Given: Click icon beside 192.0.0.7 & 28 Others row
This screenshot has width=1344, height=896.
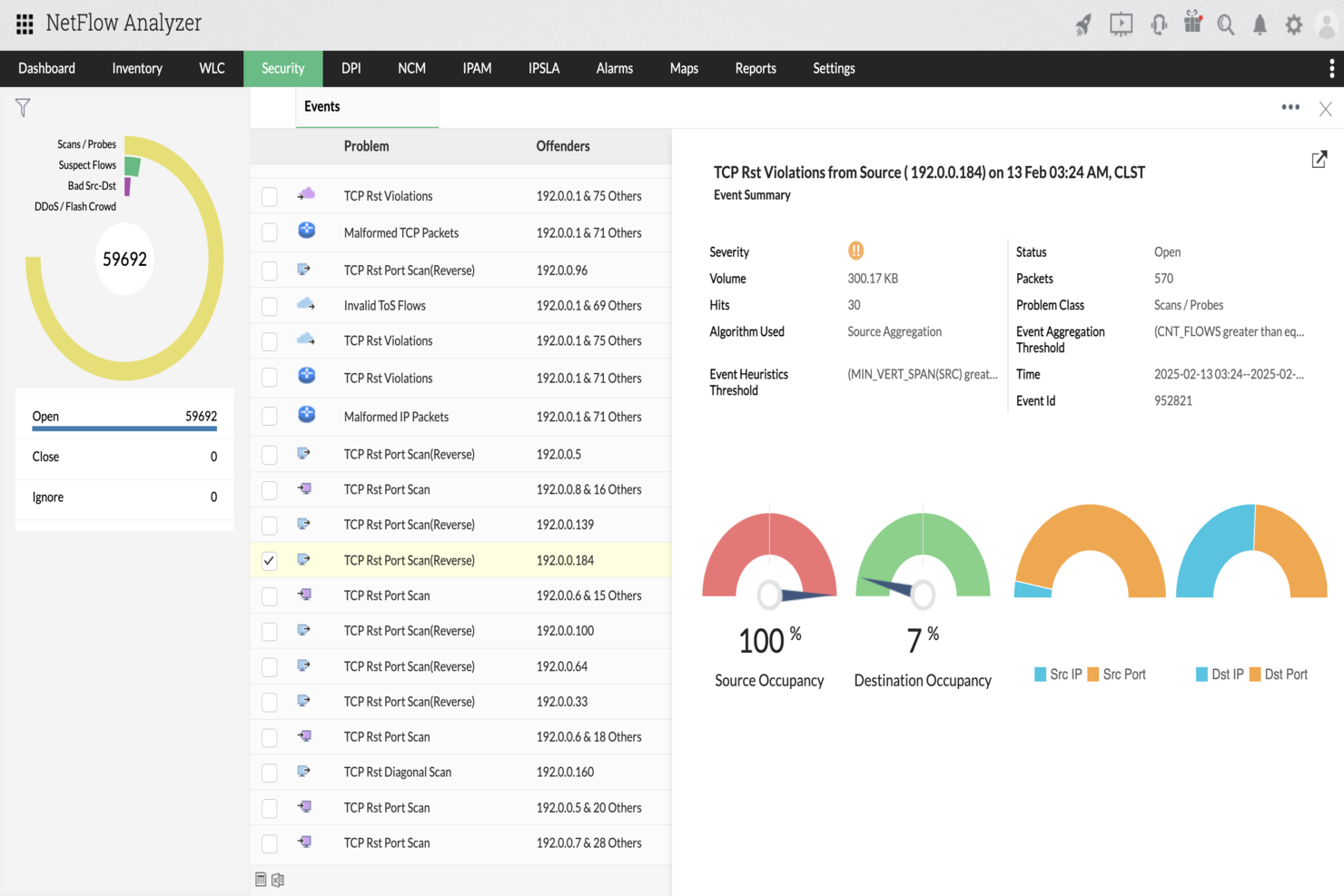Looking at the screenshot, I should (305, 842).
